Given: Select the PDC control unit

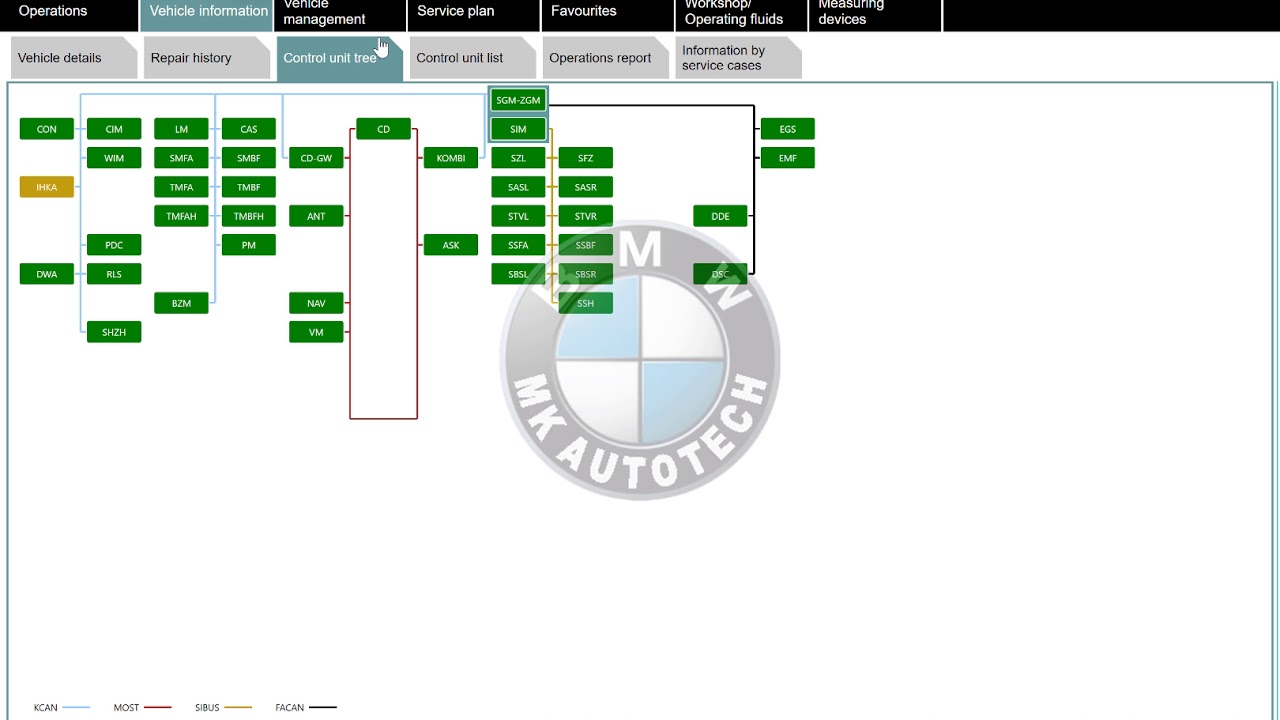Looking at the screenshot, I should click(x=114, y=245).
